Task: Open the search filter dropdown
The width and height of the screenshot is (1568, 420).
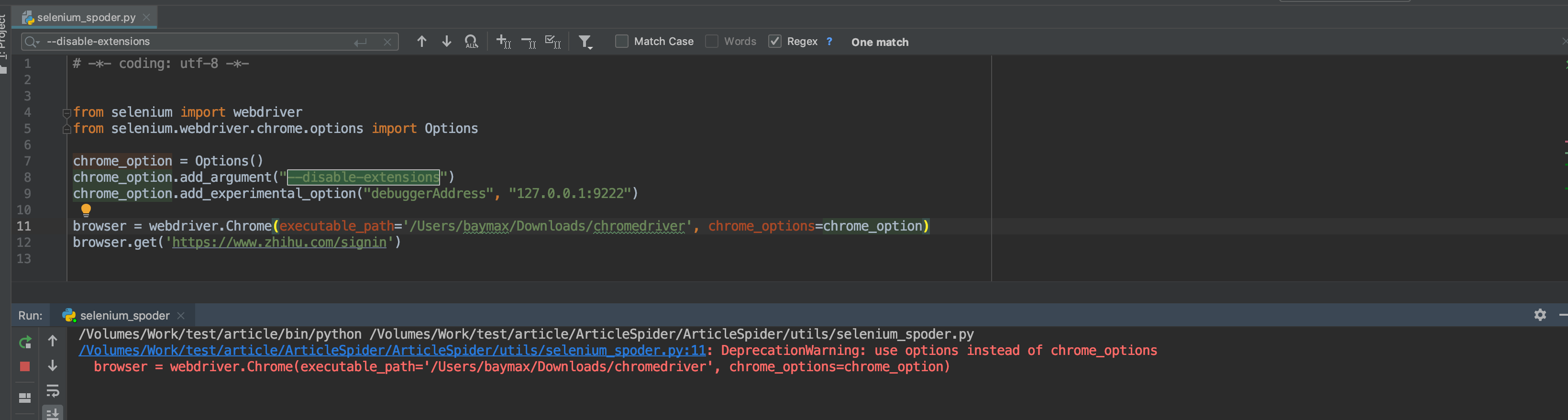Action: pos(585,42)
